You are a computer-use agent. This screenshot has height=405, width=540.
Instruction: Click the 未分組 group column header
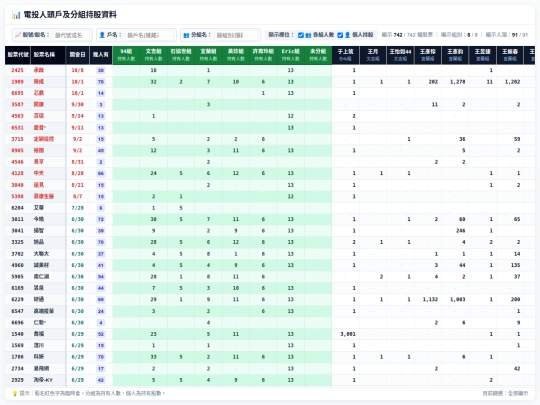[318, 55]
